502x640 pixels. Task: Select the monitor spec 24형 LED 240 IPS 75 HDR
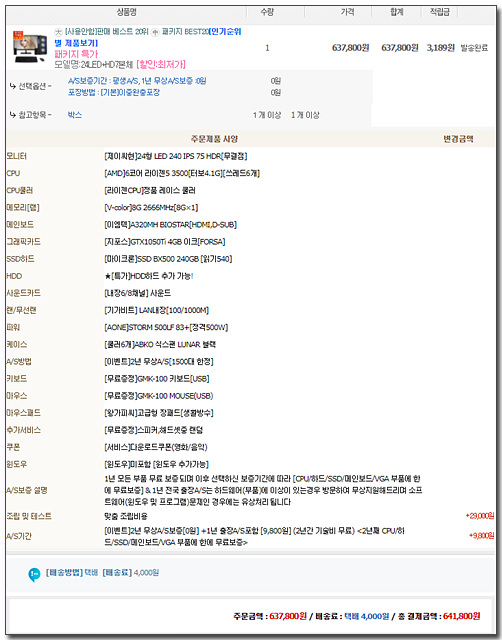pos(176,156)
